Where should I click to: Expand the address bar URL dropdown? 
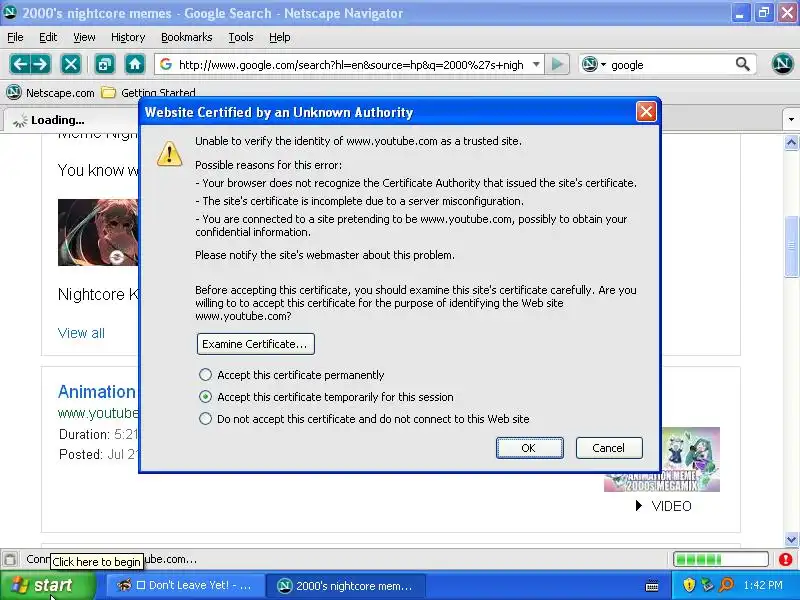[x=536, y=64]
